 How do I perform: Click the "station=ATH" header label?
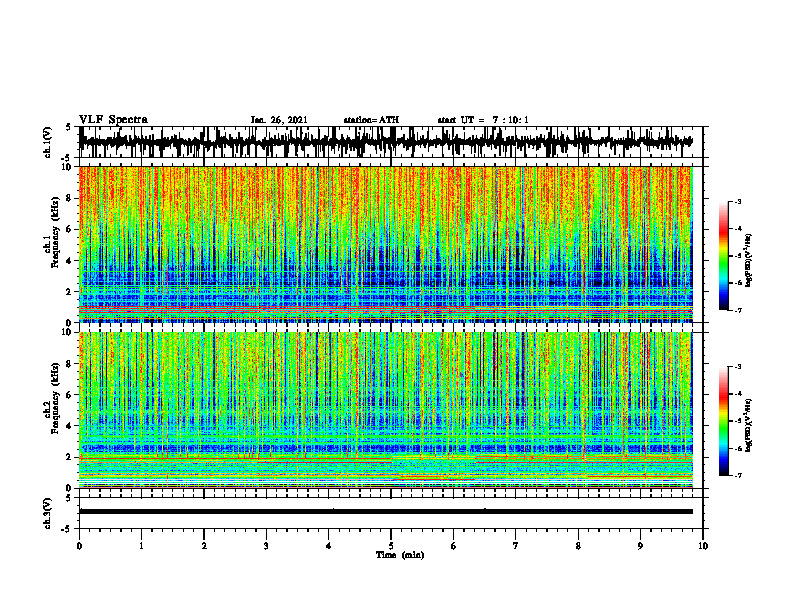[371, 120]
